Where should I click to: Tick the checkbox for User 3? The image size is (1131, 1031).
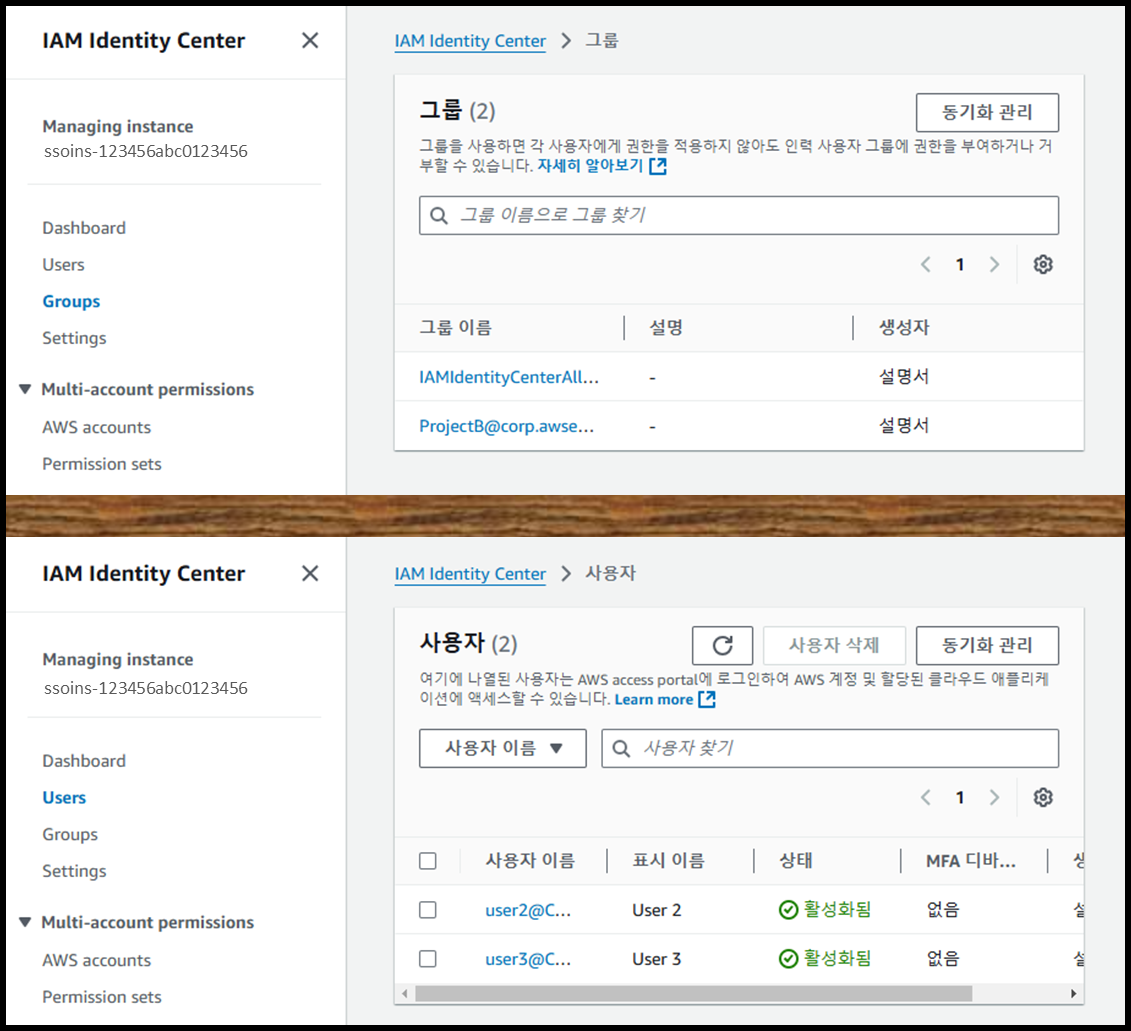428,959
